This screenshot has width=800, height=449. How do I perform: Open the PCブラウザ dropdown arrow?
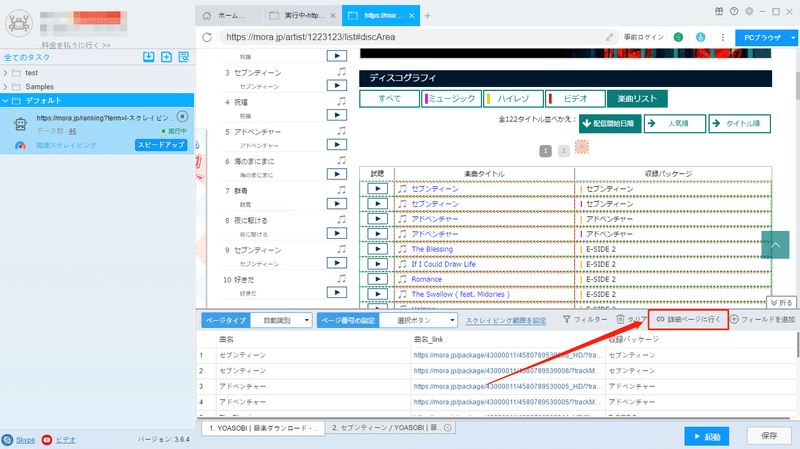[792, 38]
